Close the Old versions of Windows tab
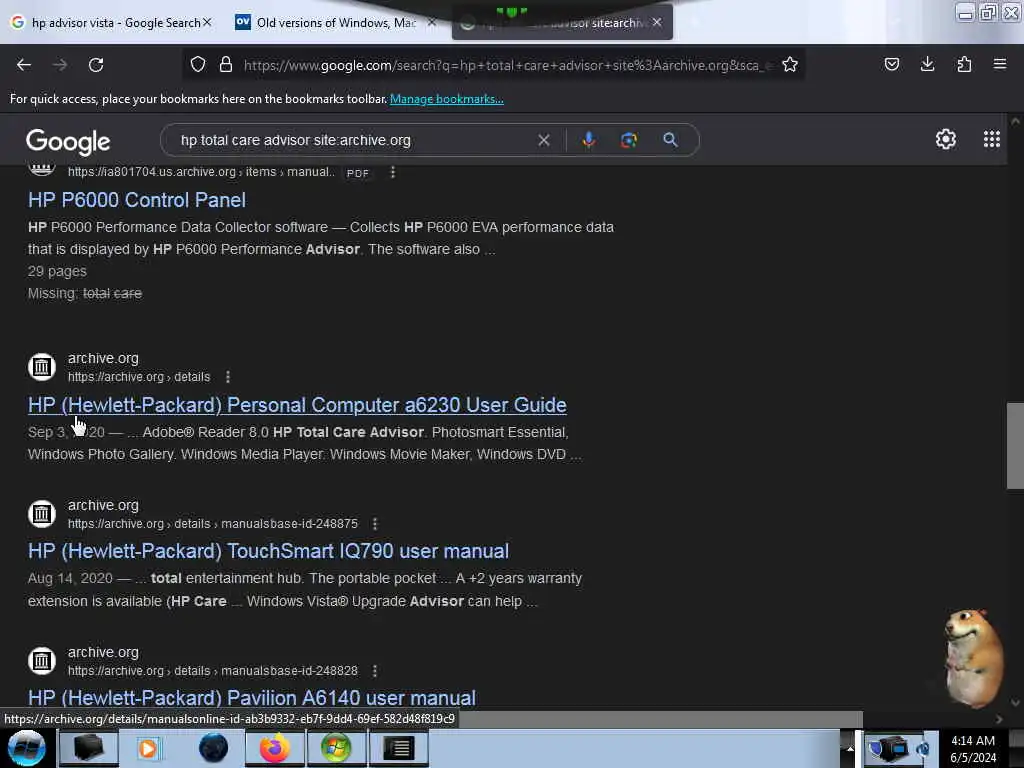Viewport: 1024px width, 768px height. coord(431,22)
